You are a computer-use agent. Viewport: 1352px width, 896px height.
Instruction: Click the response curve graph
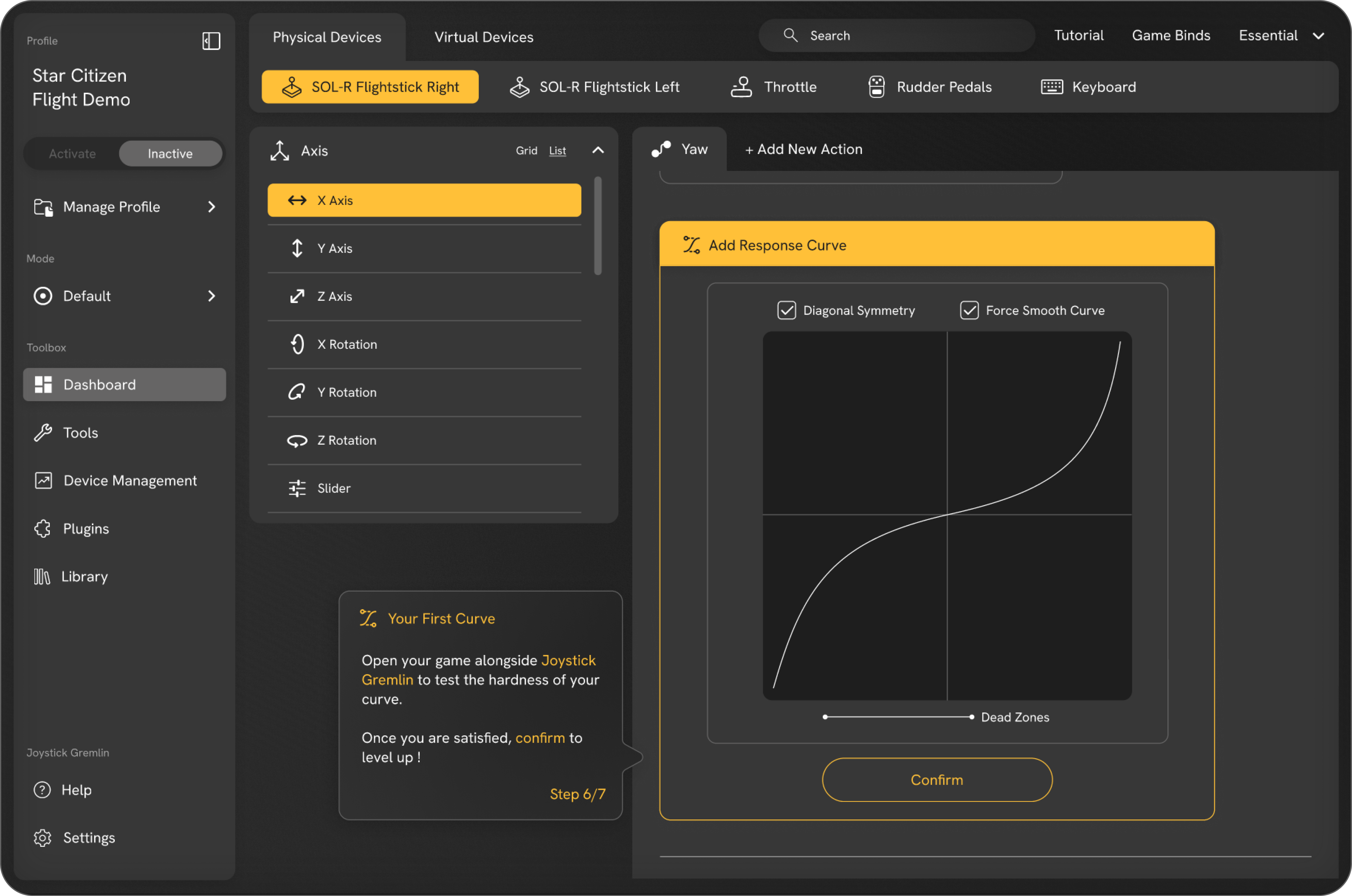(948, 516)
